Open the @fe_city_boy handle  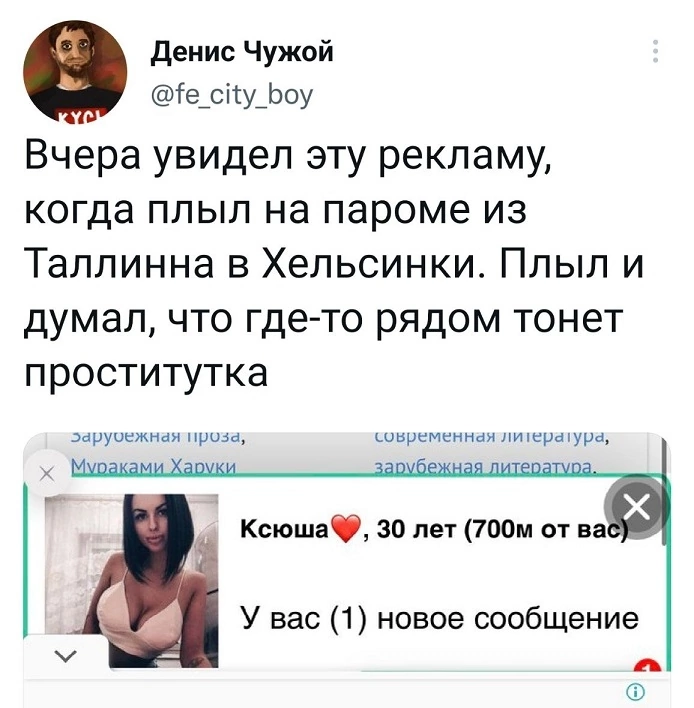(231, 95)
